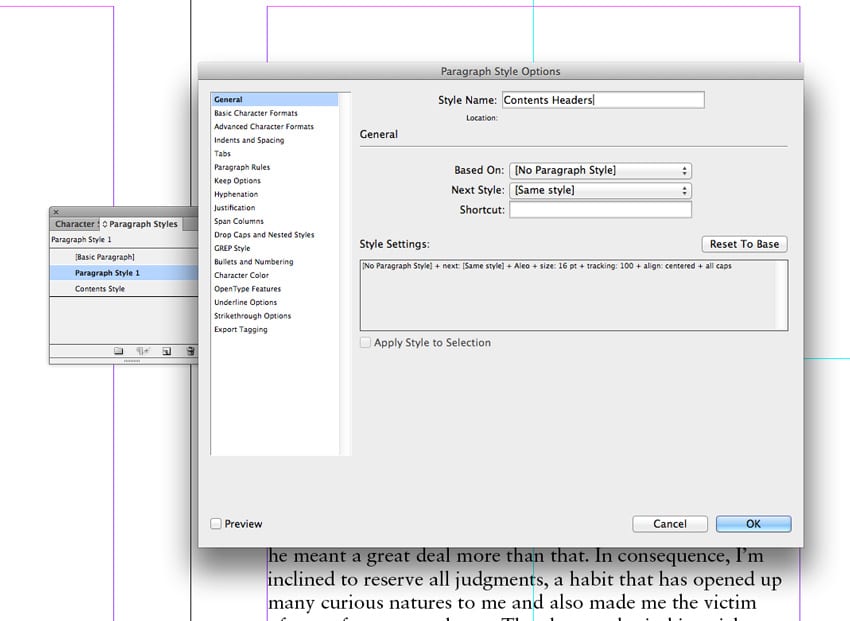The image size is (850, 621).
Task: Toggle Apply Style to Selection checkbox
Action: coord(365,342)
